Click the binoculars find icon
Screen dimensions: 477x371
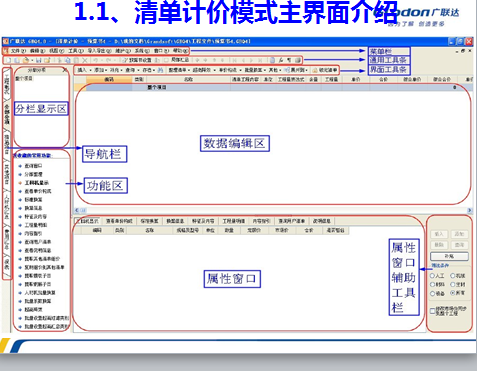pyautogui.click(x=160, y=70)
